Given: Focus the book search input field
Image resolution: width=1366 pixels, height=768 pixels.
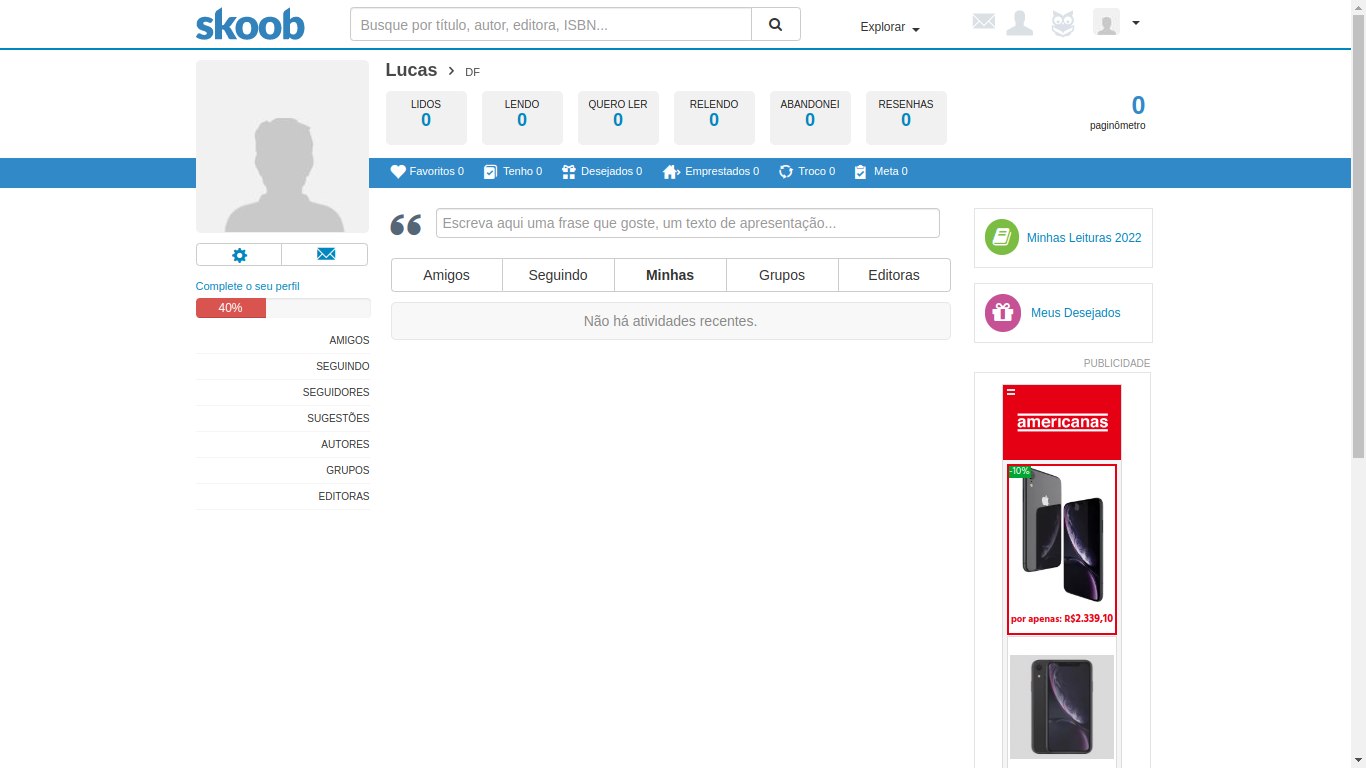Looking at the screenshot, I should (551, 24).
